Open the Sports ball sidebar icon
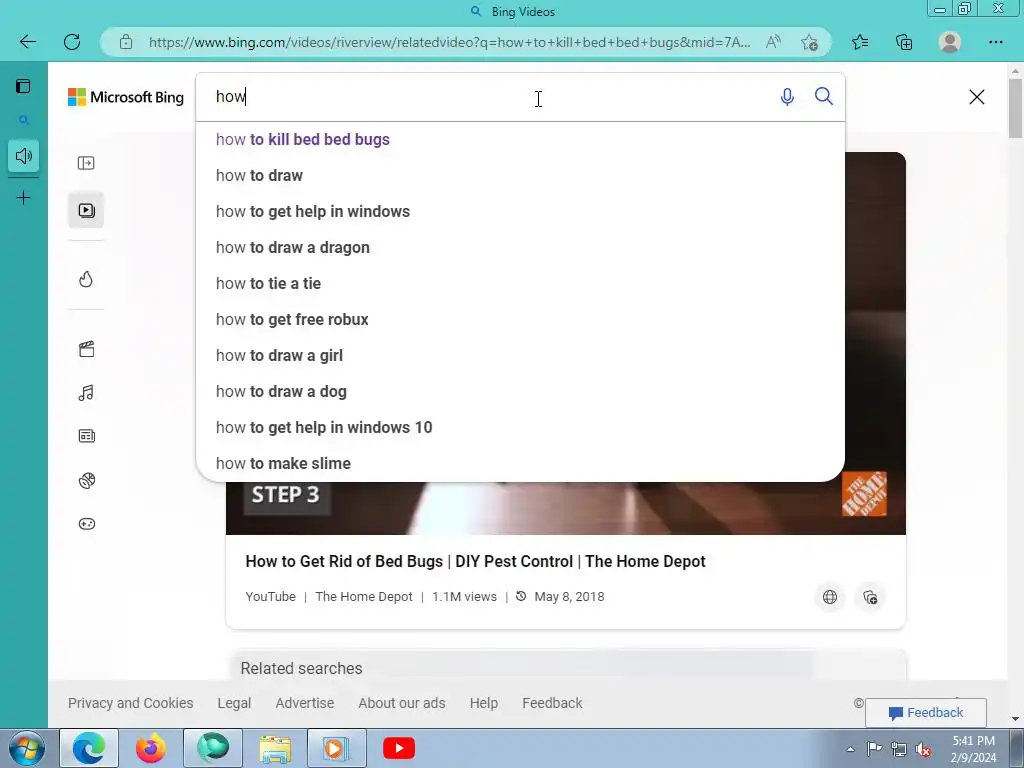 [x=86, y=481]
